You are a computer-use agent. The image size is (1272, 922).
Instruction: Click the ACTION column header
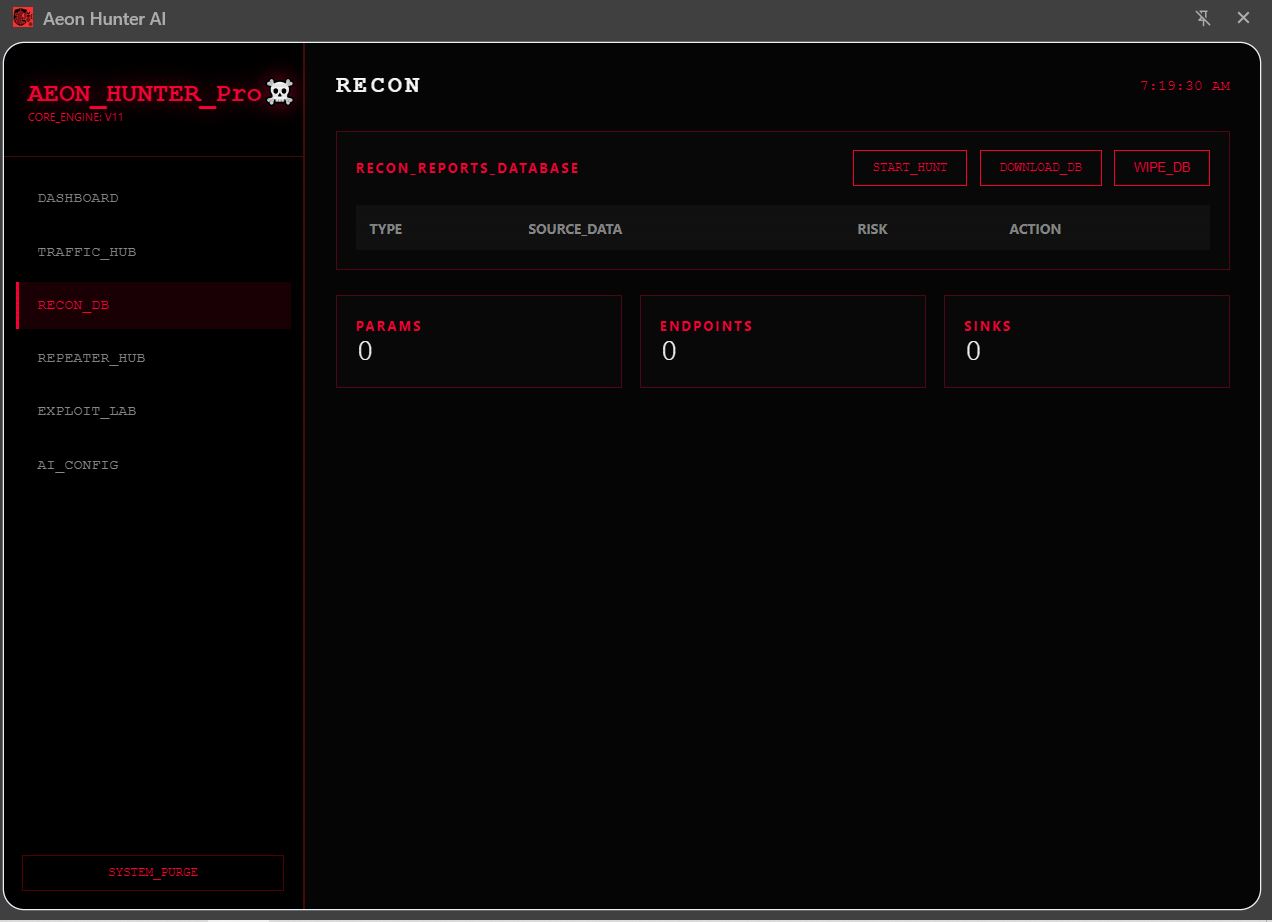[1035, 229]
